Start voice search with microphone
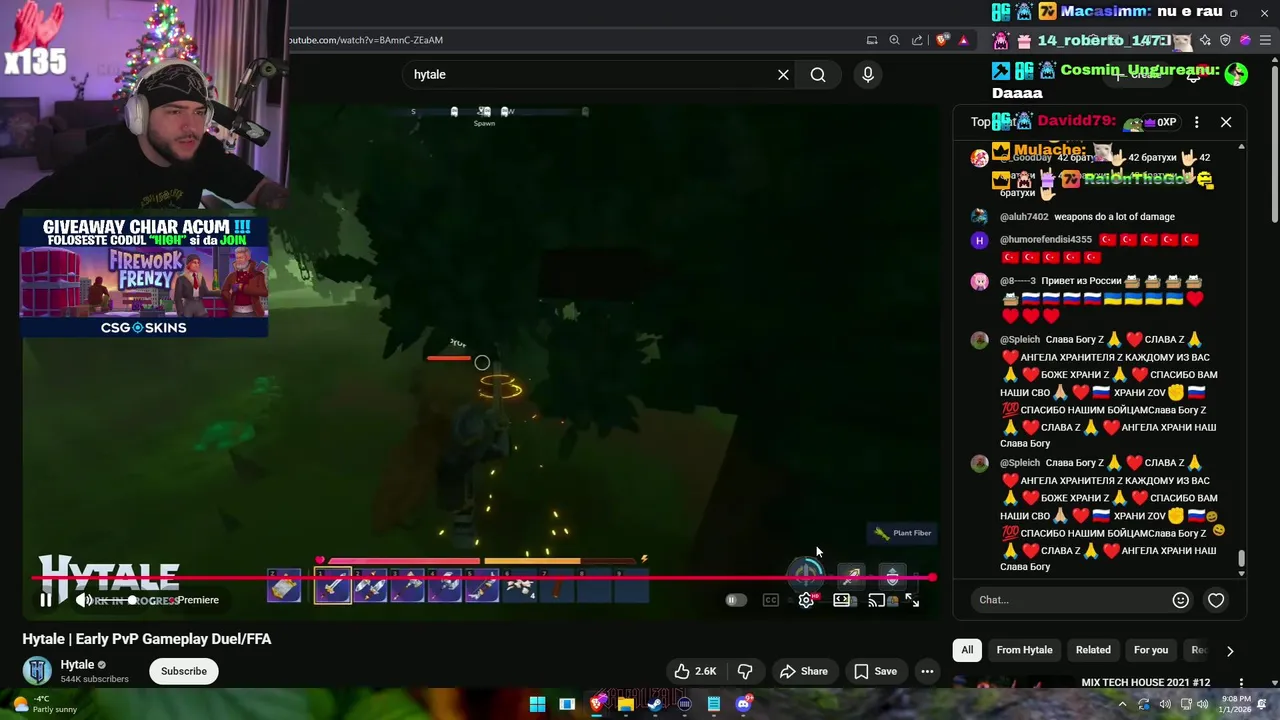This screenshot has width=1280, height=720. tap(868, 75)
